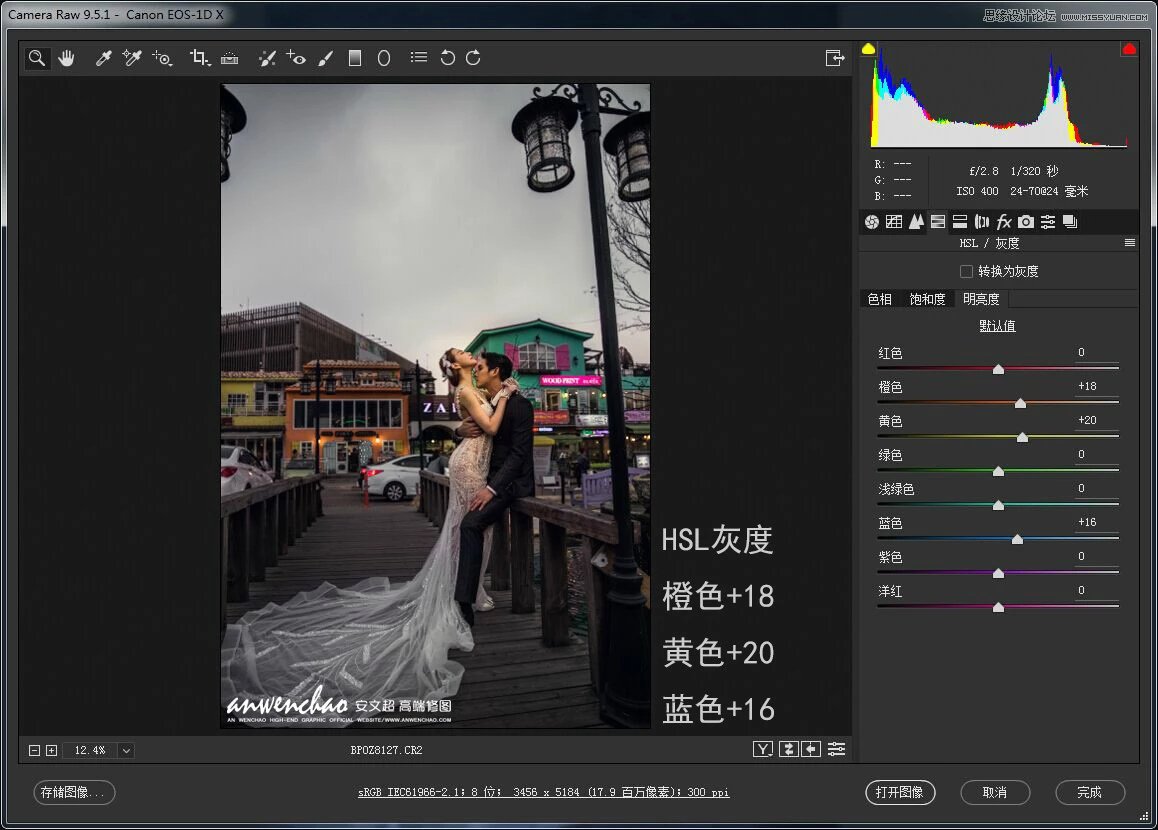The image size is (1158, 830).
Task: Open the Detail panel icon
Action: [x=916, y=222]
